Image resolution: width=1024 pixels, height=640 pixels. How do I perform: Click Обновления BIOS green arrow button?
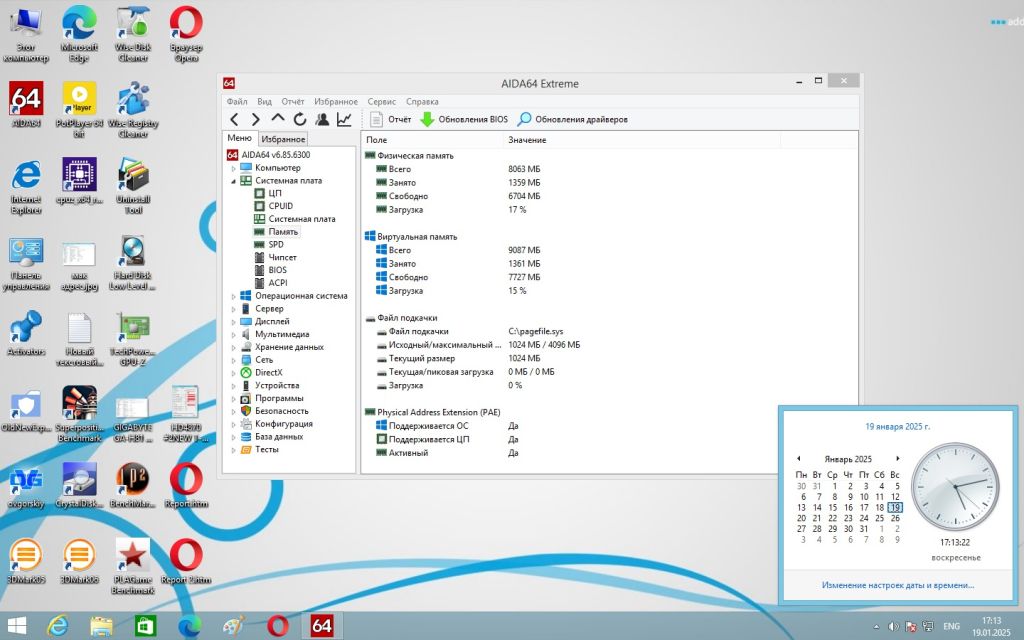tap(464, 119)
